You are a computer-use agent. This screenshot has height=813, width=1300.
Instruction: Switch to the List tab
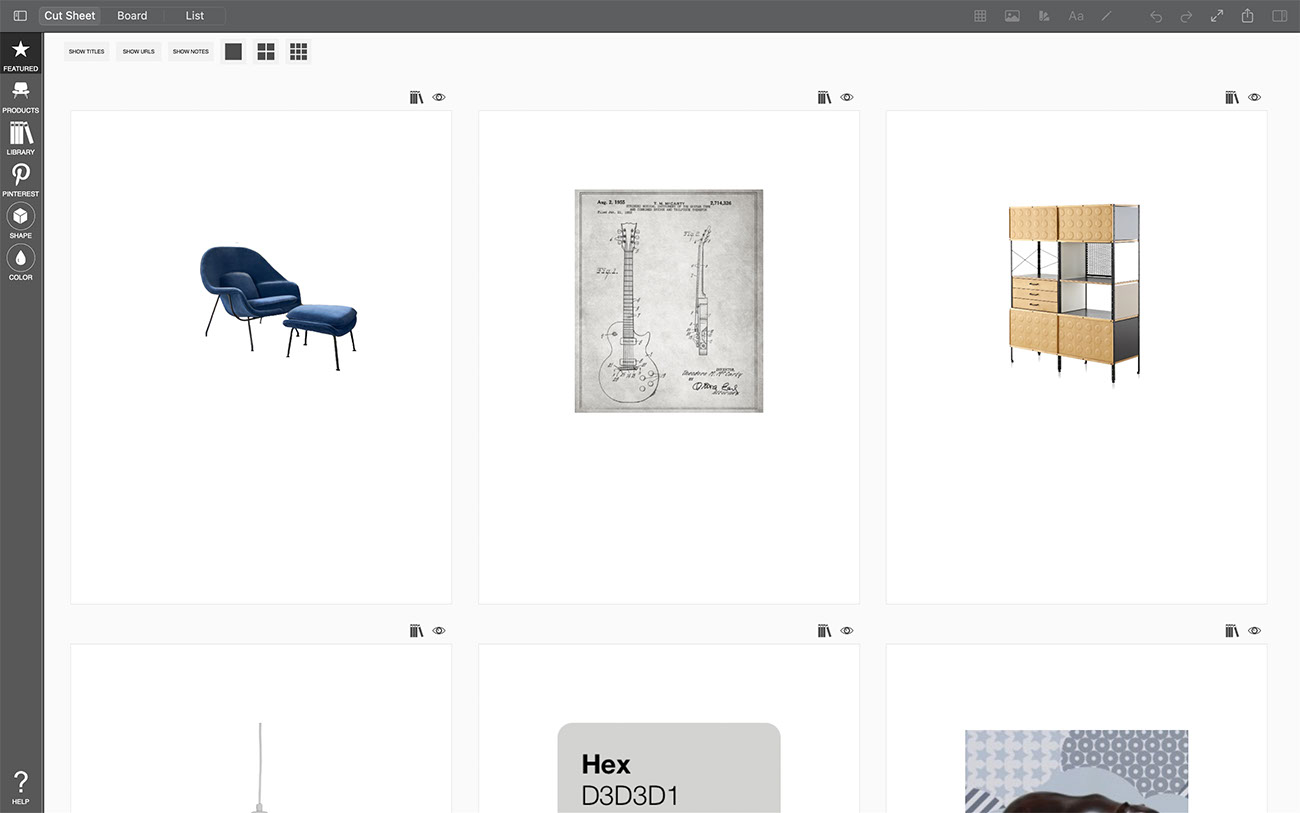[194, 16]
